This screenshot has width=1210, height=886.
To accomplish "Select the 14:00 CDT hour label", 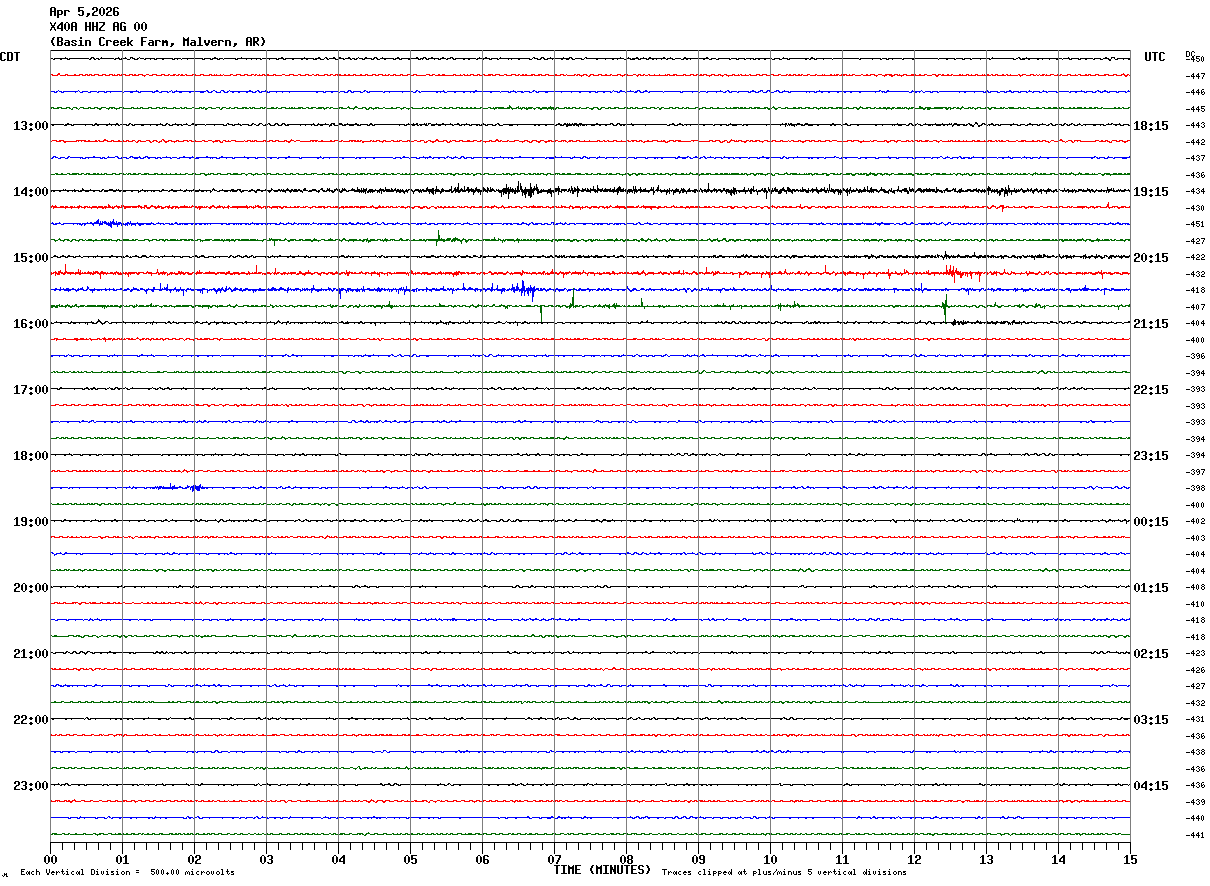I will 31,192.
